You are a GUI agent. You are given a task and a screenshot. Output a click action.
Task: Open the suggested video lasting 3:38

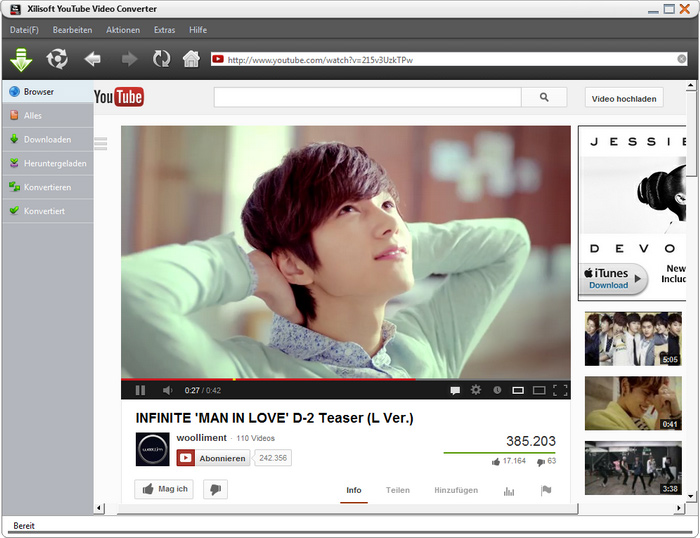point(633,468)
